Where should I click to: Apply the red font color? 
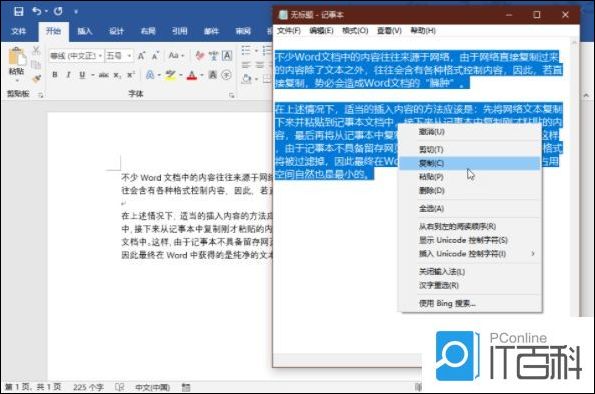(192, 75)
